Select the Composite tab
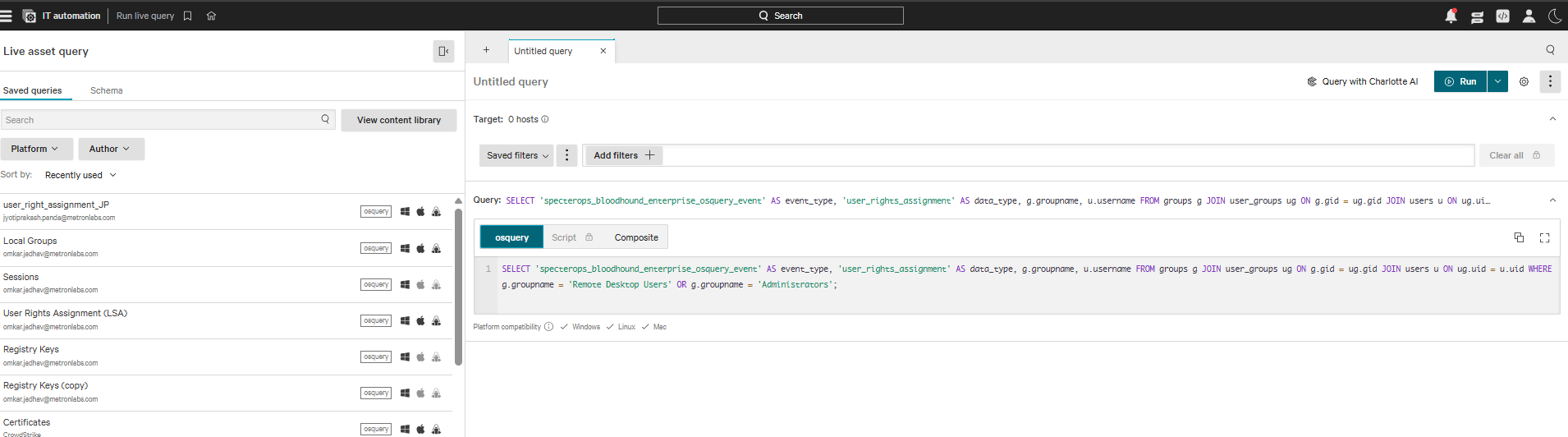The image size is (1568, 437). coord(636,237)
